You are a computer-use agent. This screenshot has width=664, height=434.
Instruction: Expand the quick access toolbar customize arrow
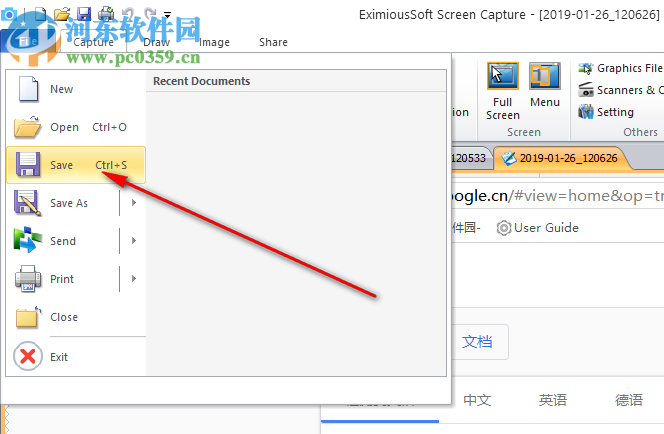[167, 15]
